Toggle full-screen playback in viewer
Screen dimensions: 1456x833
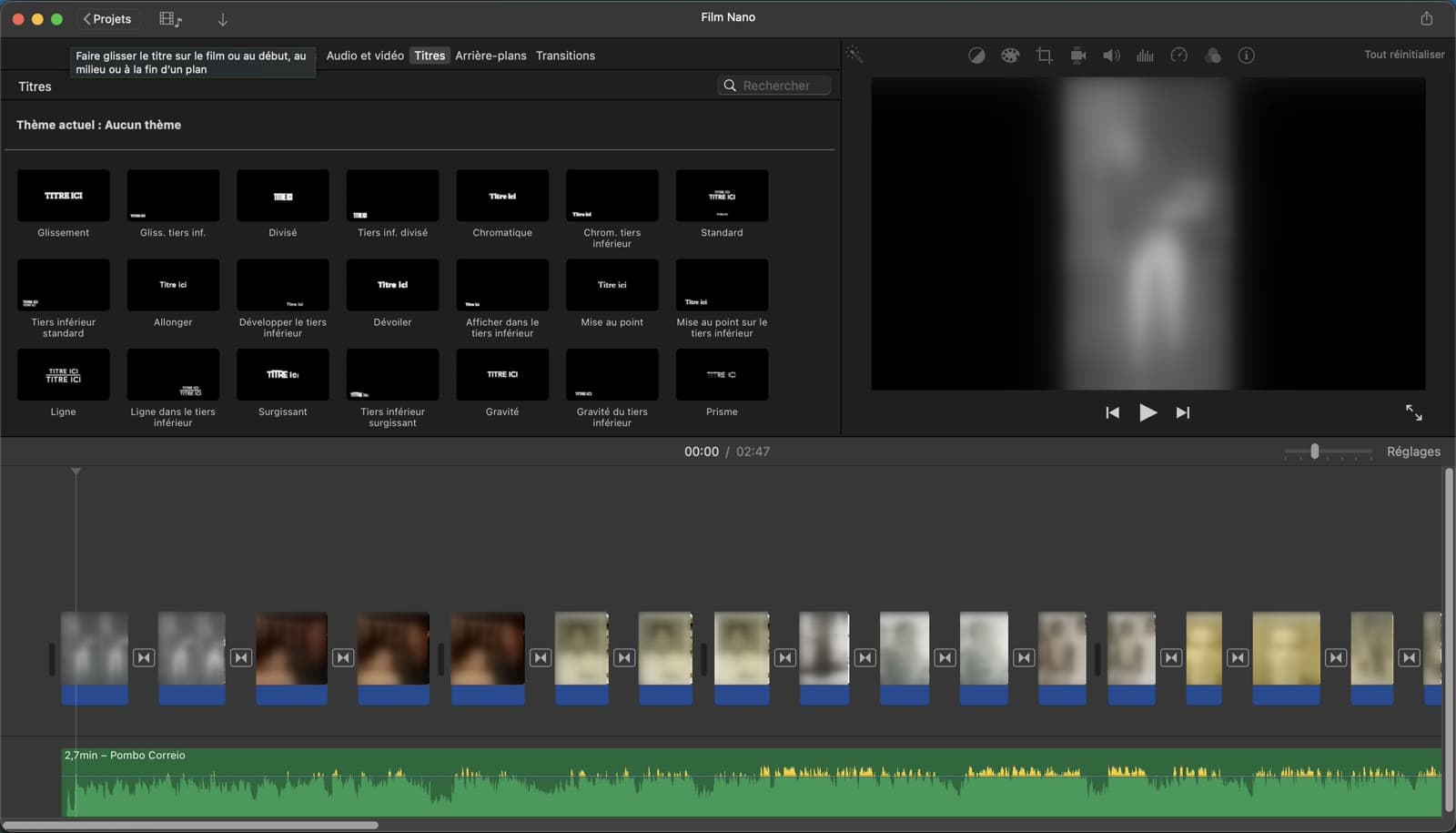[x=1413, y=412]
